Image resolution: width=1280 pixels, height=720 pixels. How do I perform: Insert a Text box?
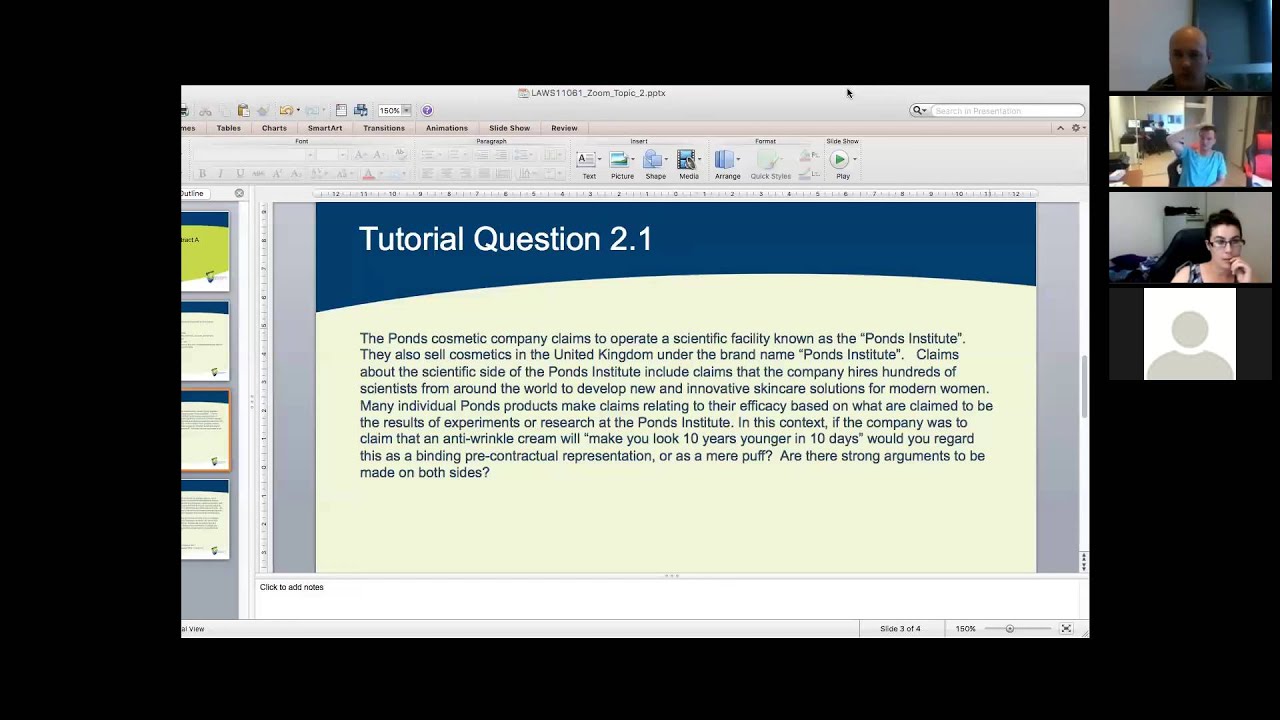[587, 166]
